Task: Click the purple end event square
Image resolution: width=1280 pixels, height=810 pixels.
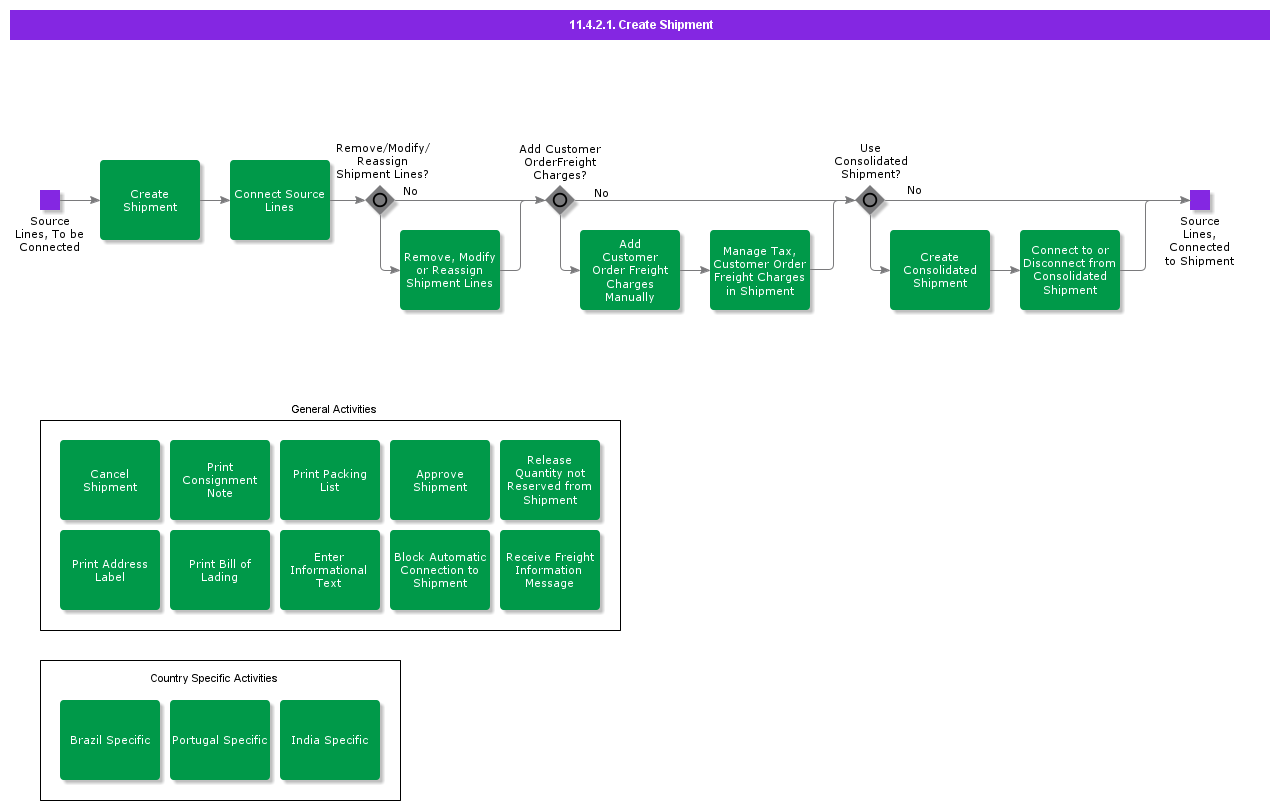Action: point(1200,200)
